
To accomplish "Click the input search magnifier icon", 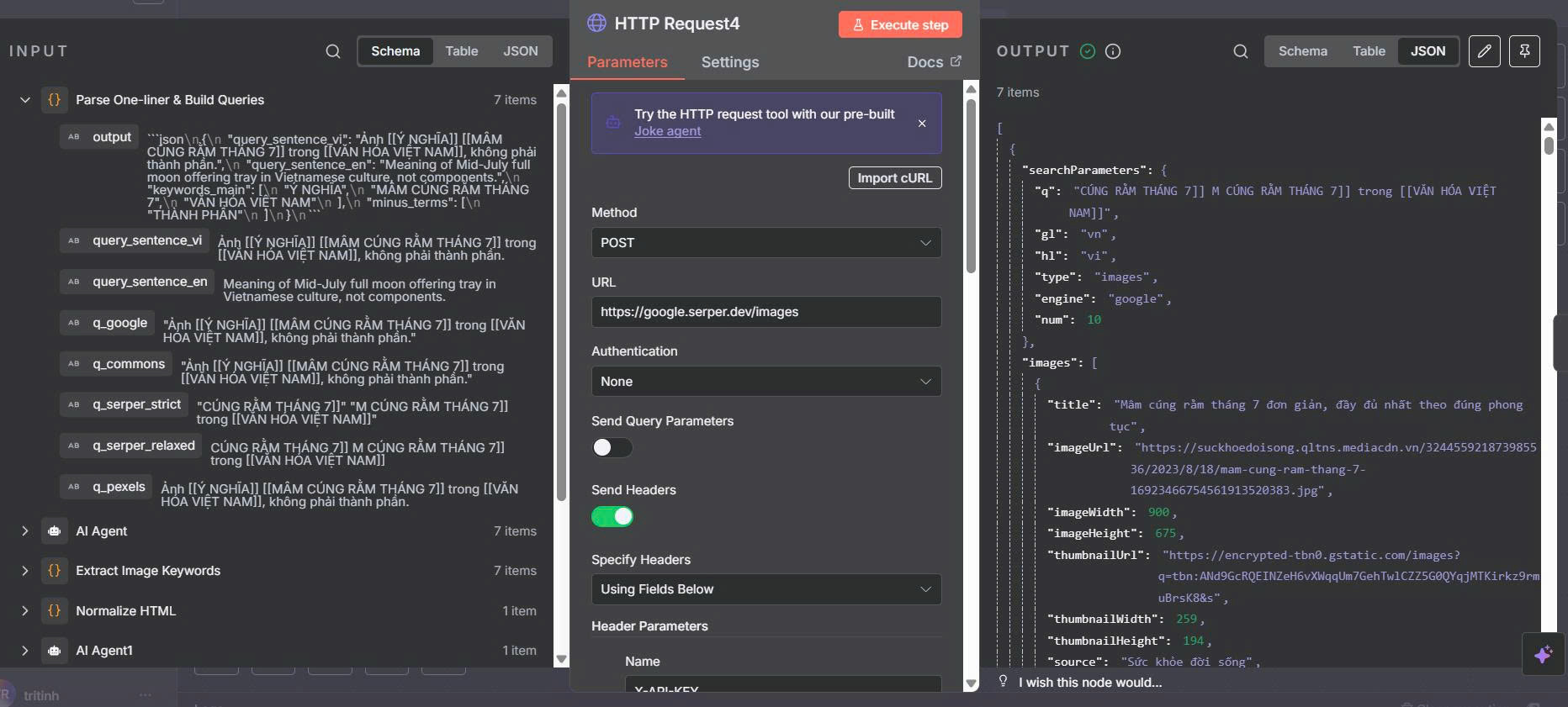I will [333, 51].
